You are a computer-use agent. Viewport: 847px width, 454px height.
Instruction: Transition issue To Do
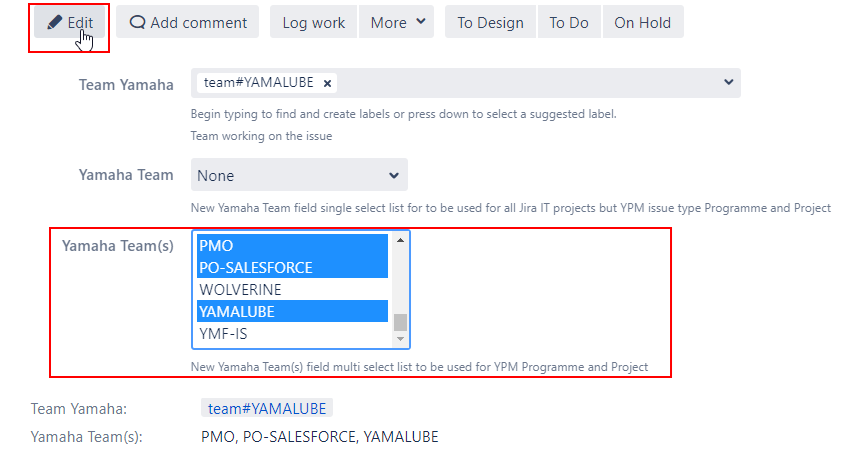click(x=569, y=22)
